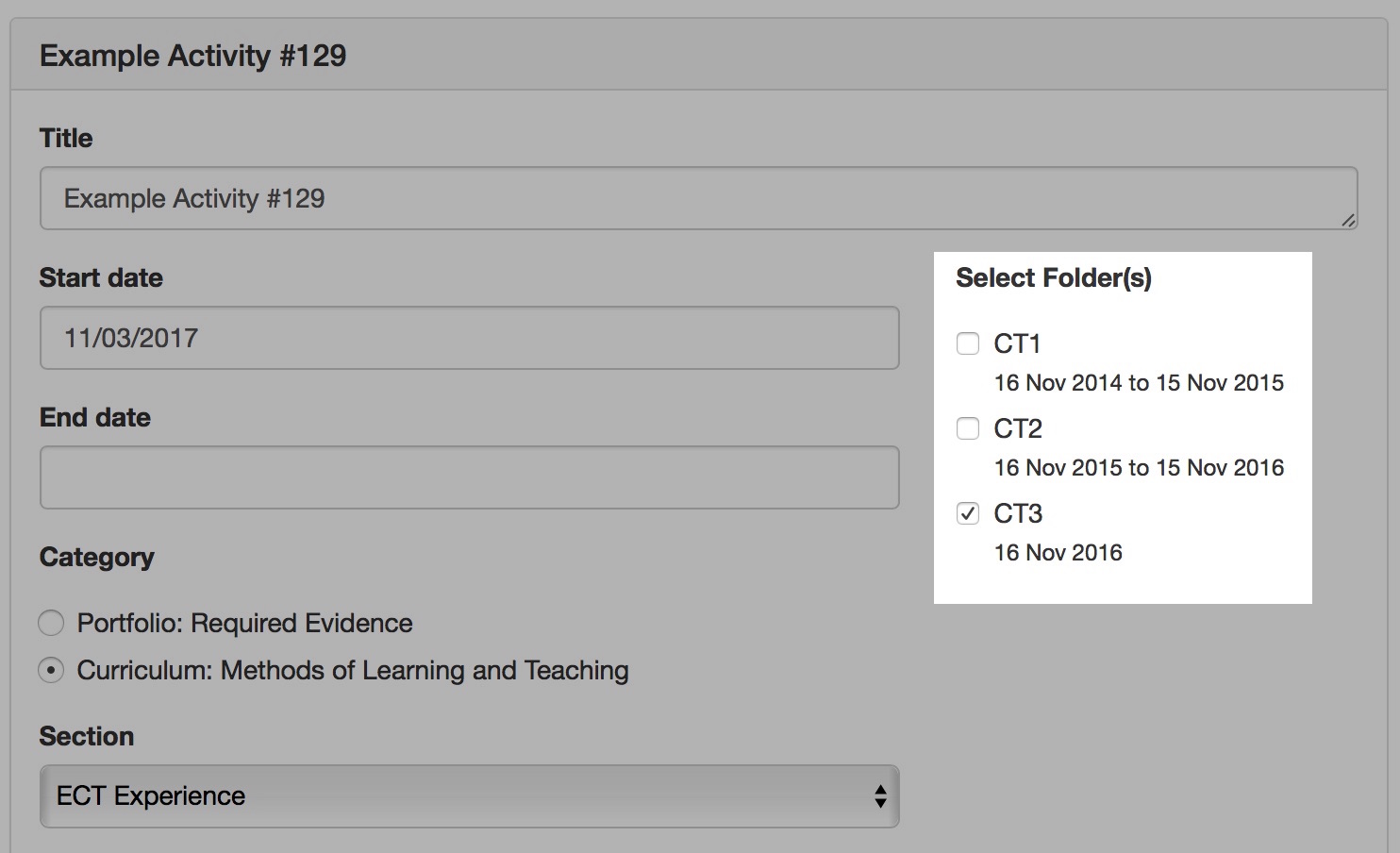Screen dimensions: 1400x853
Task: Focus the empty End date field
Action: [x=469, y=477]
